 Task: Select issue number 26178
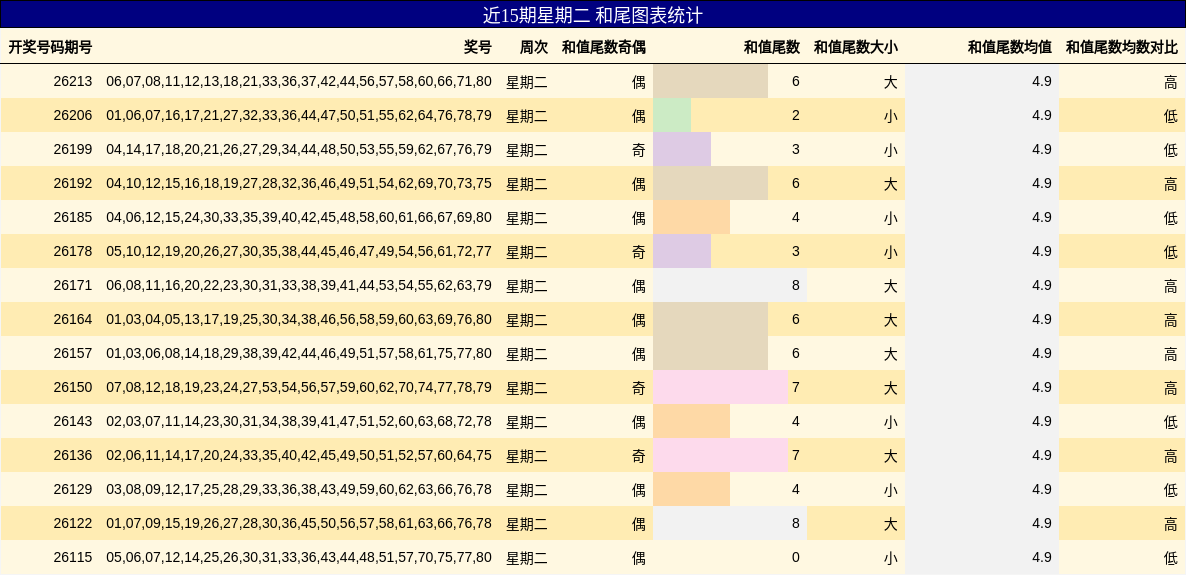coord(73,251)
